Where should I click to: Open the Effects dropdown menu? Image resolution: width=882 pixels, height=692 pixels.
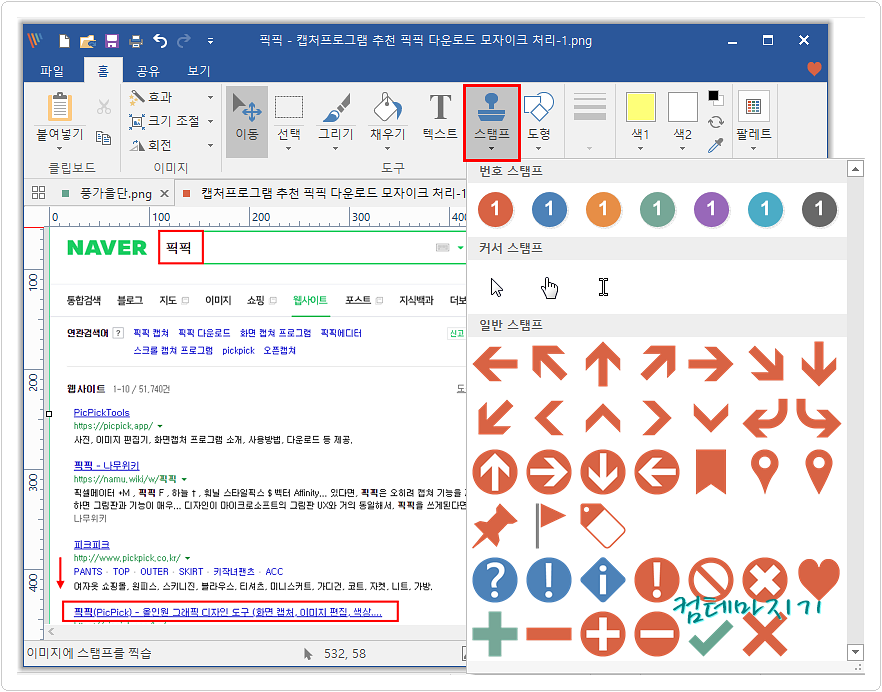coord(210,97)
